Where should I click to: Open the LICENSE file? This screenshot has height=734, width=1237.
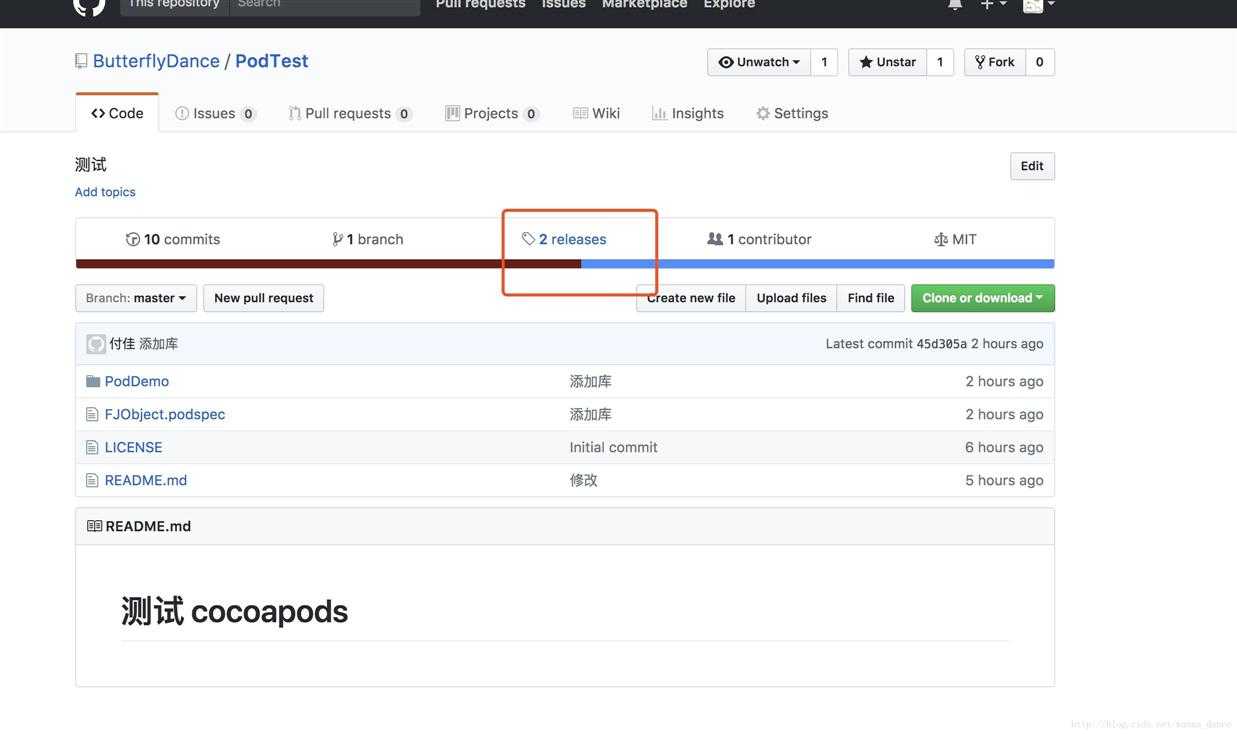coord(134,447)
